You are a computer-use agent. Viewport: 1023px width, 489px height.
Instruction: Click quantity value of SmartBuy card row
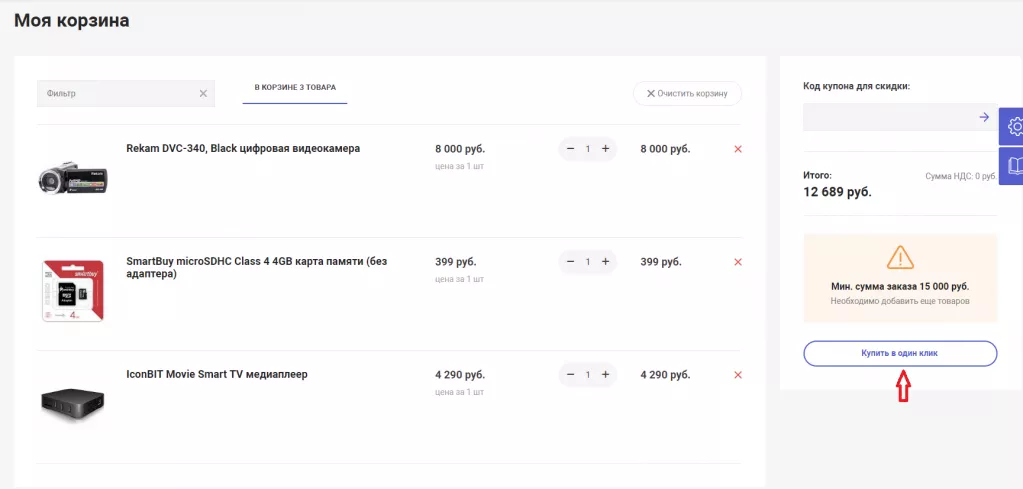tap(588, 262)
